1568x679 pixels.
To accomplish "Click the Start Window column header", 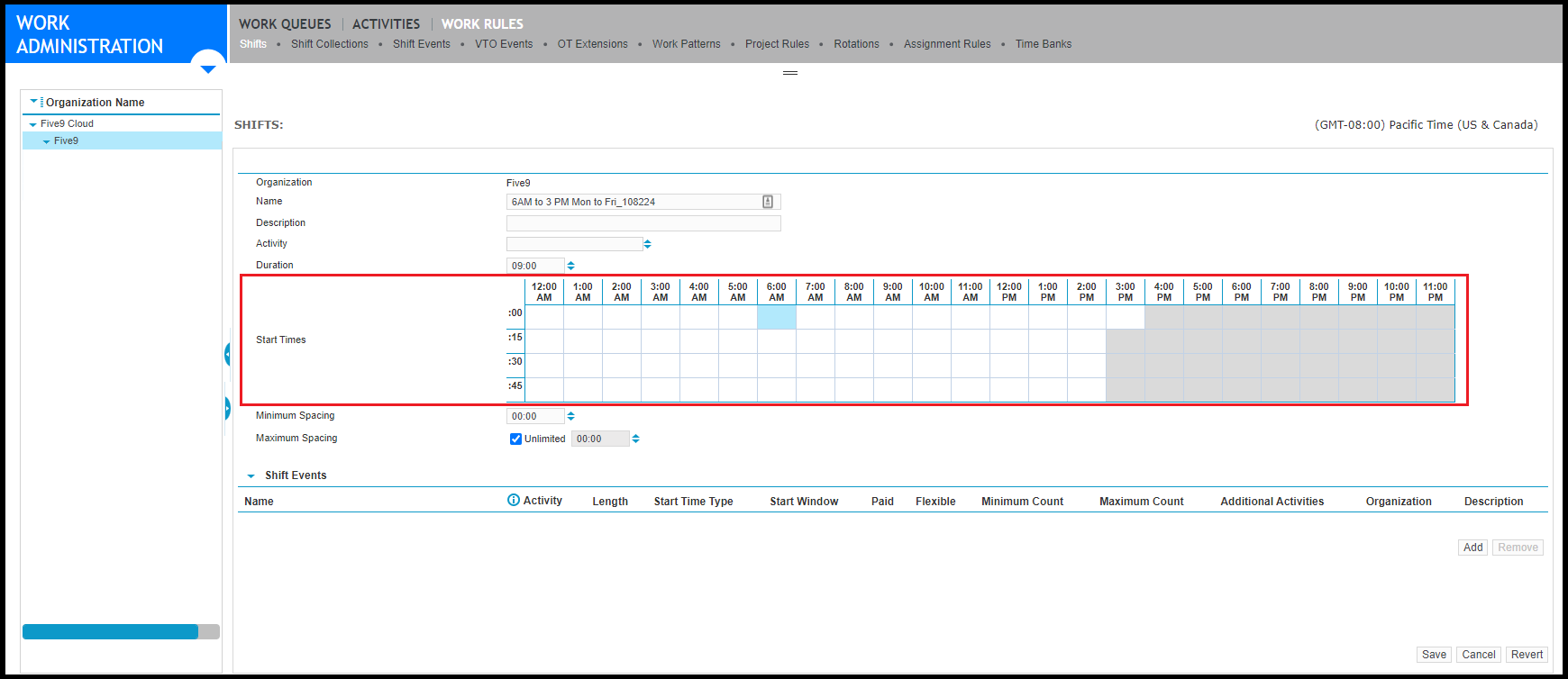I will (x=804, y=502).
